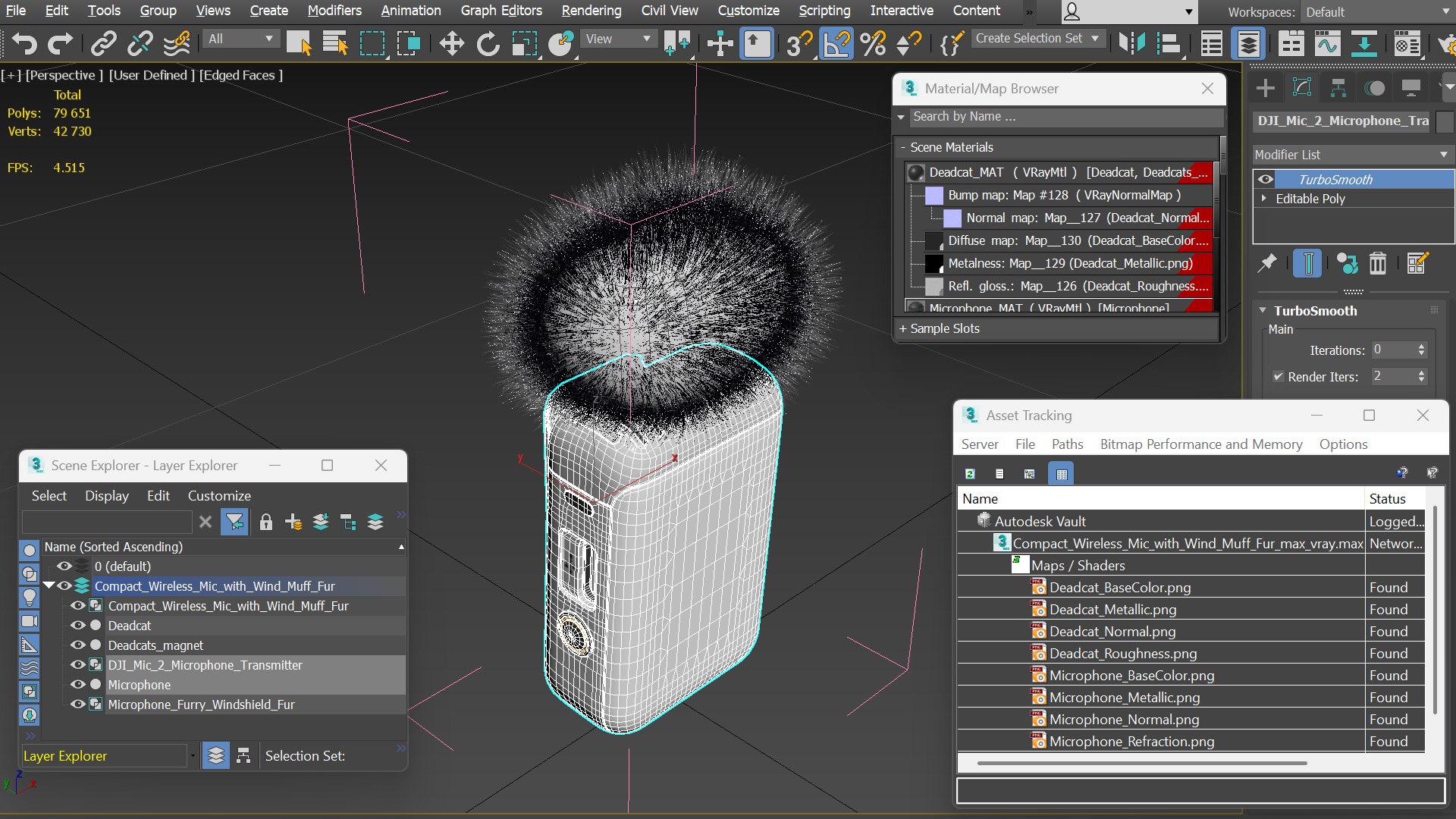Open the Hierarchy panel icon
Viewport: 1456px width, 819px height.
pyautogui.click(x=1338, y=88)
